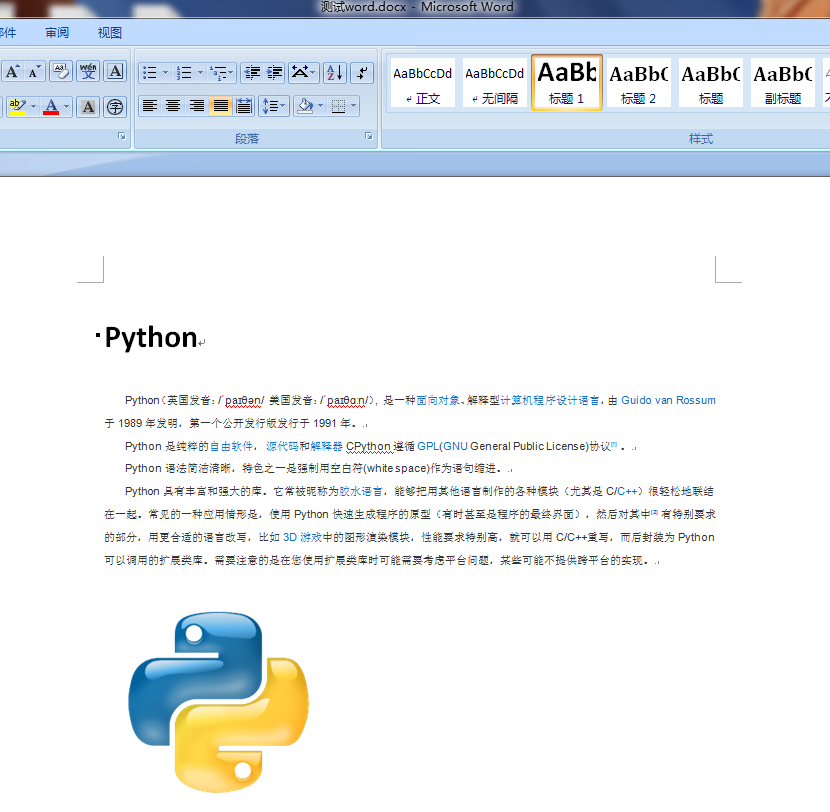Apply a numbered list
Viewport: 830px width, 812px height.
point(184,73)
